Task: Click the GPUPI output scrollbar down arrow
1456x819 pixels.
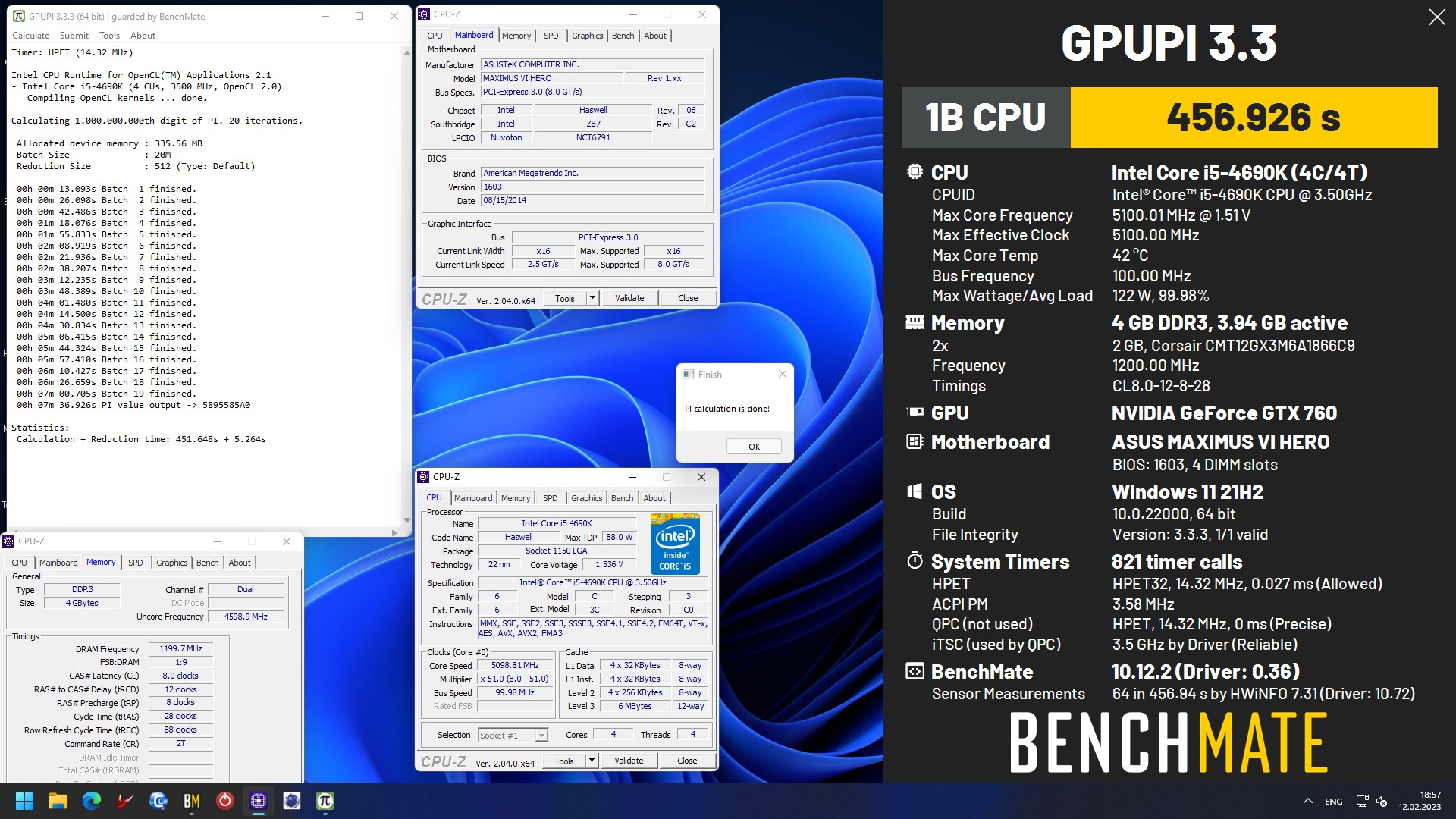Action: [x=407, y=520]
